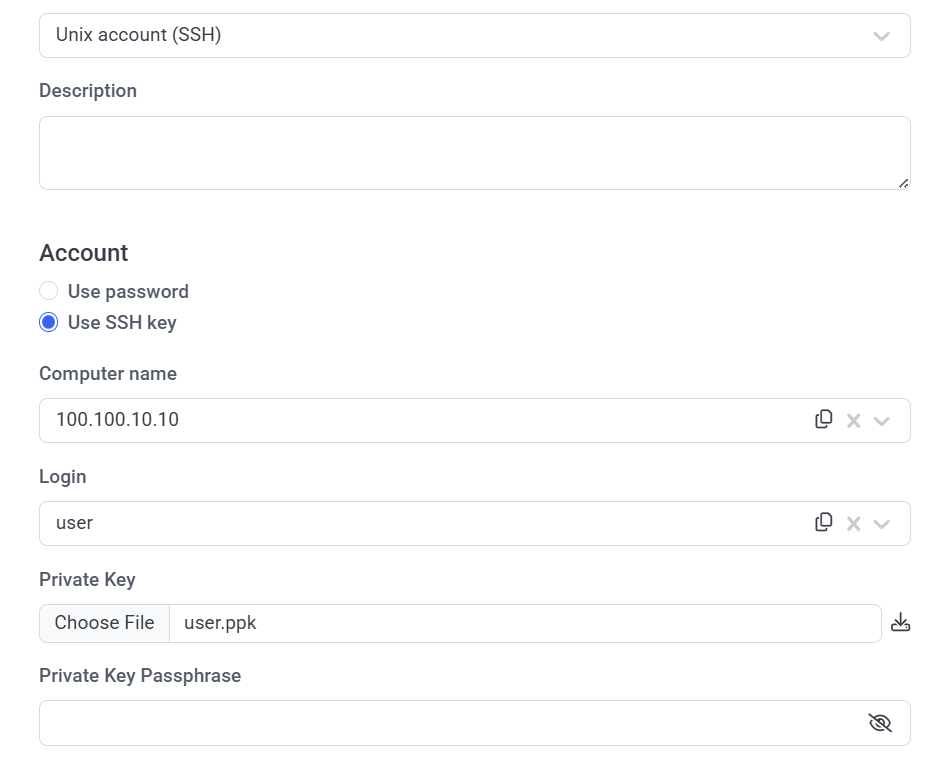Select the Use password radio button
948x758 pixels.
click(48, 291)
